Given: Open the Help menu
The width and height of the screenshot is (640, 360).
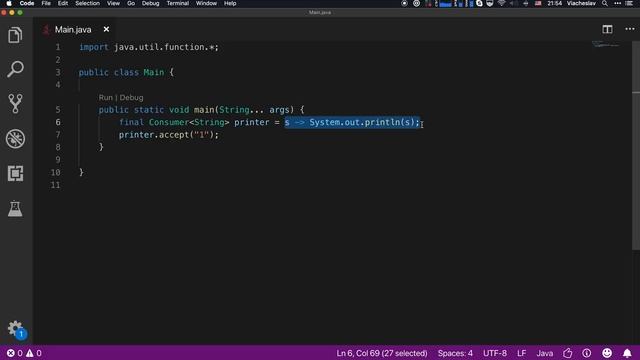Looking at the screenshot, I should pyautogui.click(x=230, y=3).
